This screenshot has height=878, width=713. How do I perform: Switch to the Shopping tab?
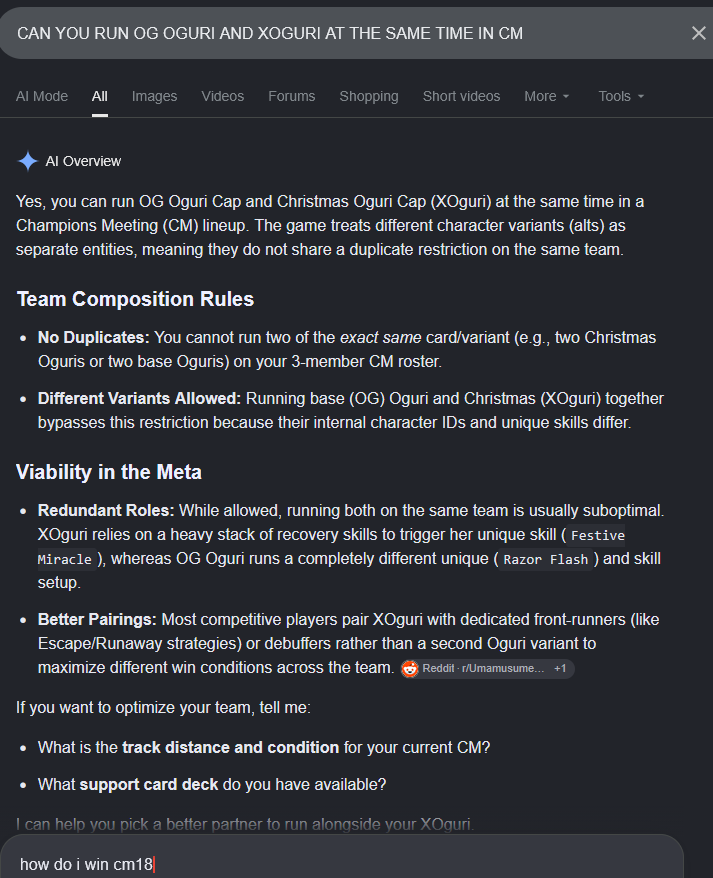(369, 96)
